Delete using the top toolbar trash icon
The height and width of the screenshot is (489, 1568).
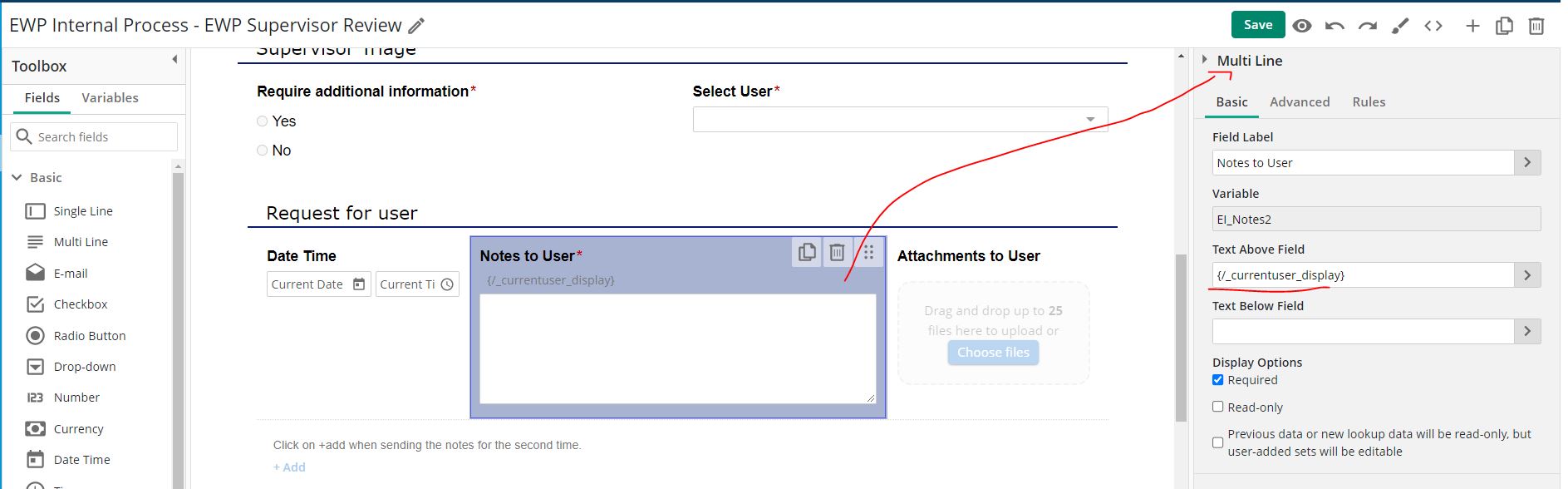point(1536,26)
